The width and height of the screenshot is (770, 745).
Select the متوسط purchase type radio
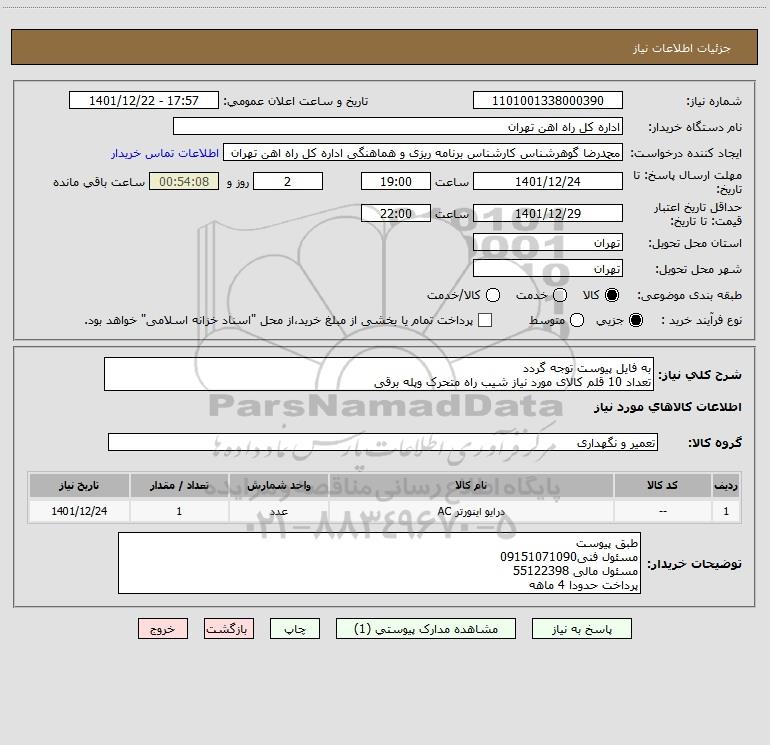577,320
